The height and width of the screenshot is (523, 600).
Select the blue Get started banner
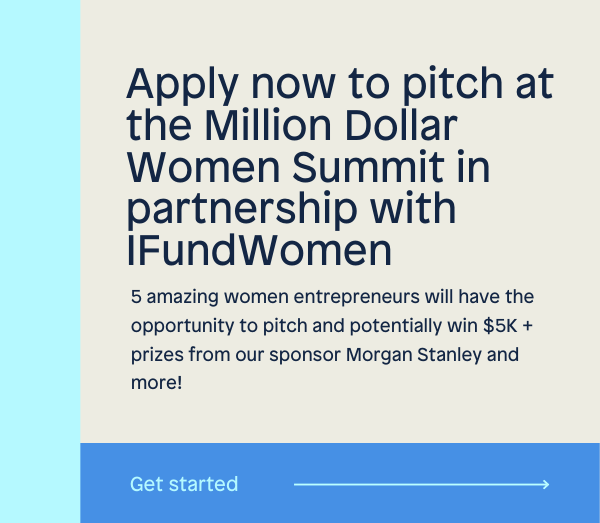[340, 483]
